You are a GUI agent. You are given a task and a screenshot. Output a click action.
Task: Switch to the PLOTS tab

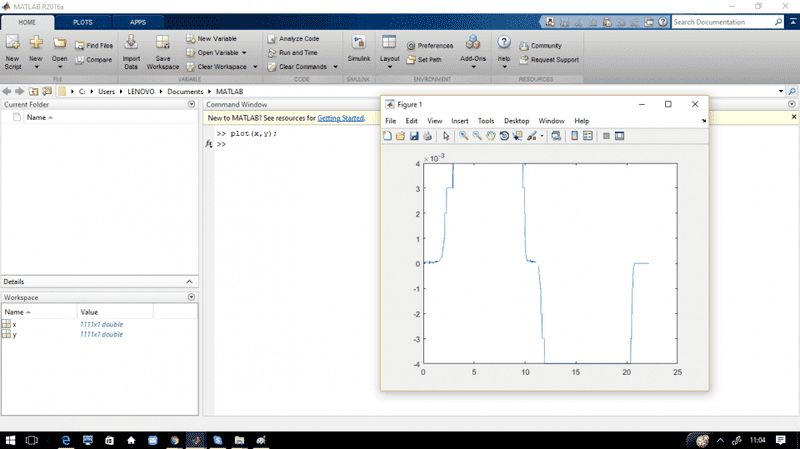83,21
